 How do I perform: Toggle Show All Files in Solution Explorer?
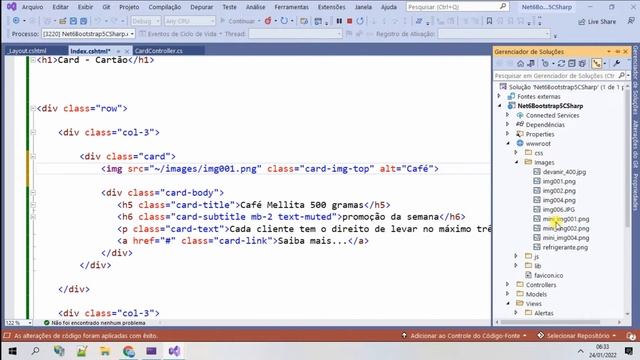coord(582,63)
